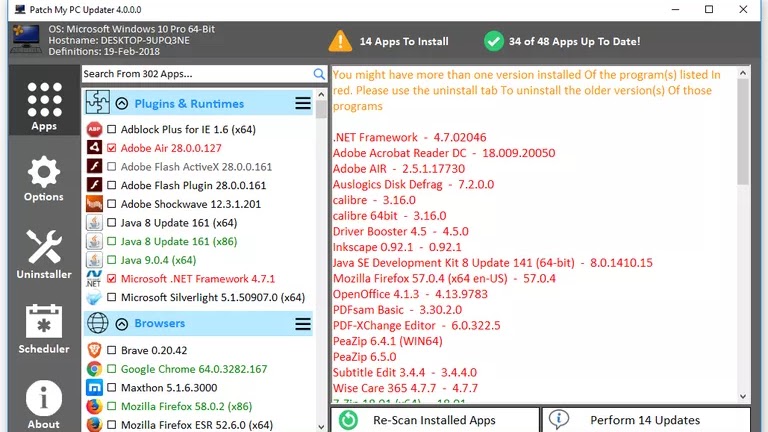Click '34 of 48 Apps Up To Date!' text
The image size is (768, 432).
(574, 42)
